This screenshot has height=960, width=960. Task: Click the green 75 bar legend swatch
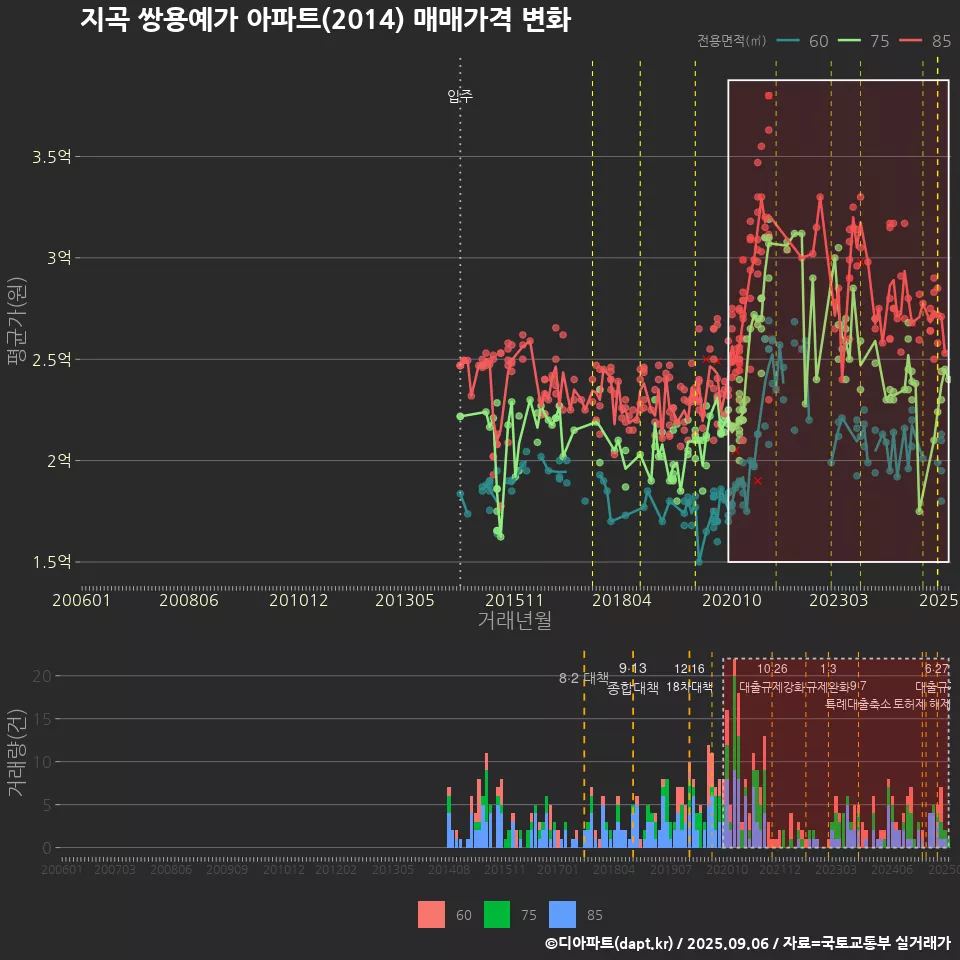(x=497, y=915)
